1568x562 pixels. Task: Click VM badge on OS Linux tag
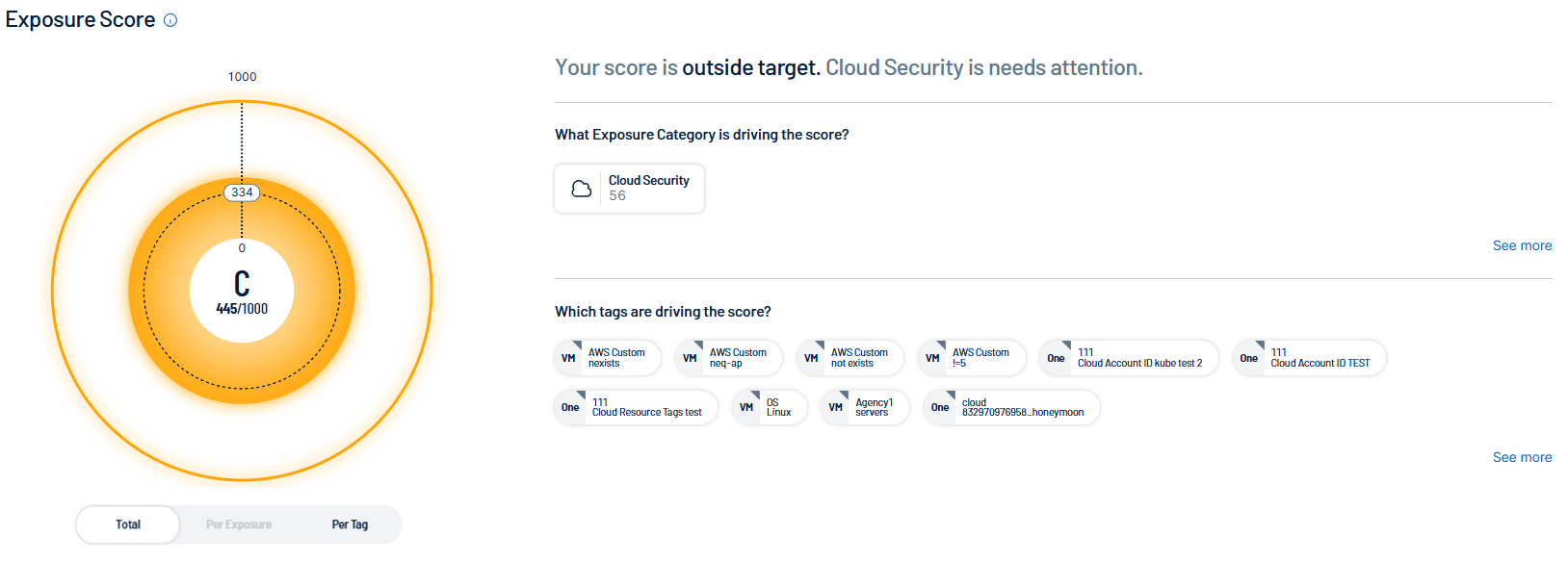pyautogui.click(x=746, y=407)
